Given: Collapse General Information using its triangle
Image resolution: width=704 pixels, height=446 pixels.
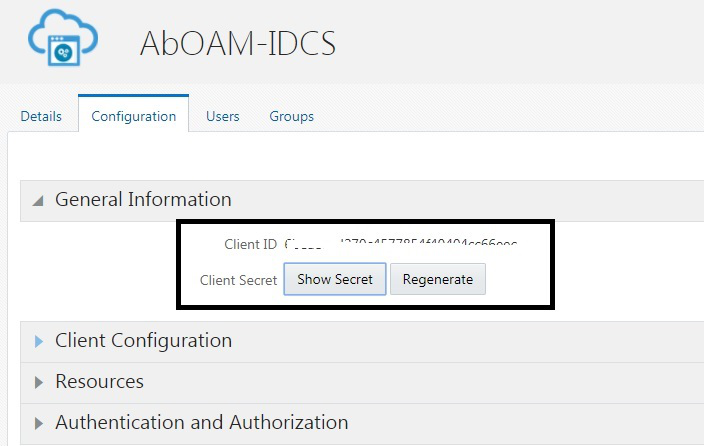Looking at the screenshot, I should pos(39,201).
